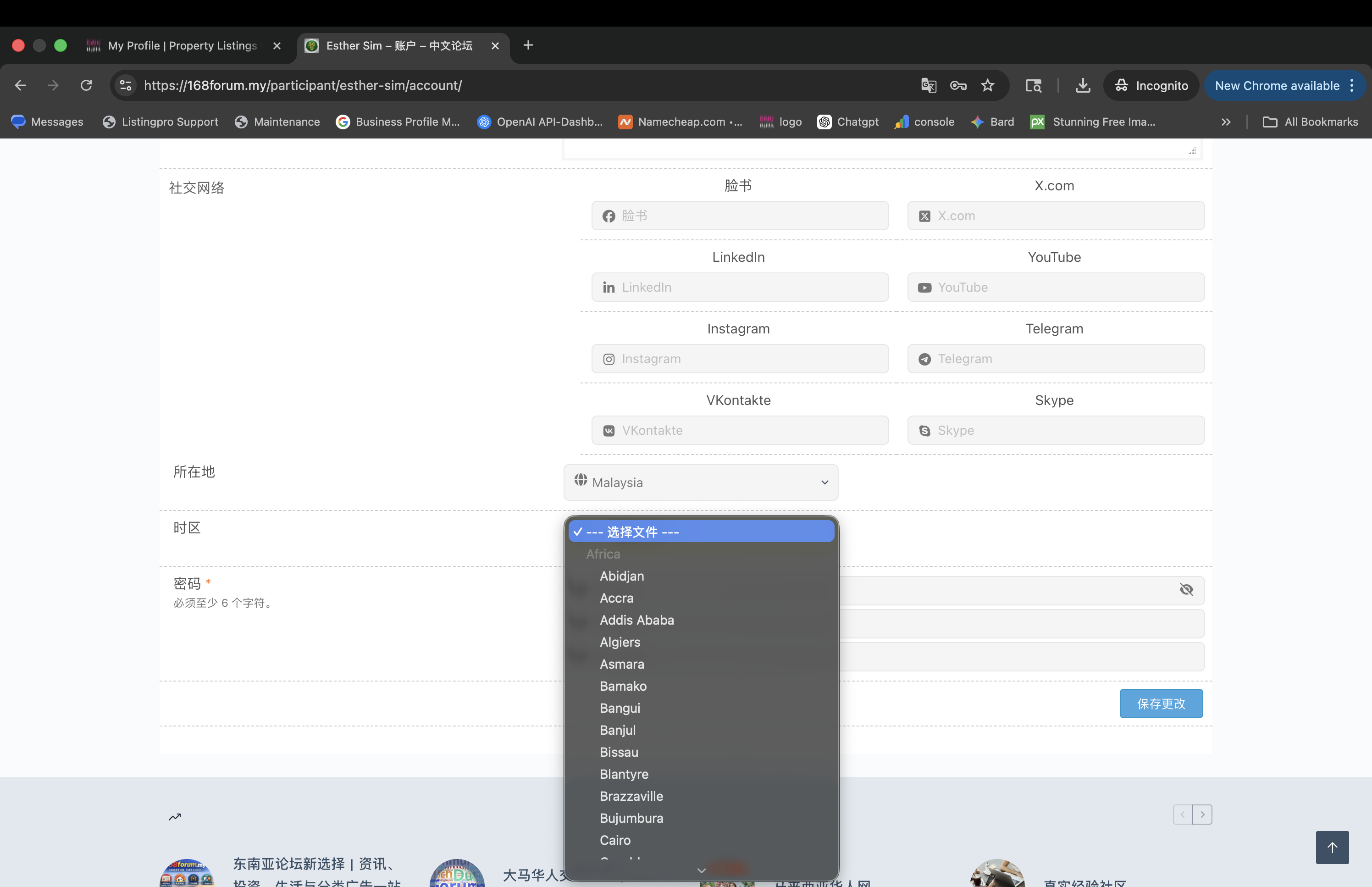This screenshot has width=1372, height=887.
Task: Click the Google Translate icon in address bar
Action: [x=928, y=85]
